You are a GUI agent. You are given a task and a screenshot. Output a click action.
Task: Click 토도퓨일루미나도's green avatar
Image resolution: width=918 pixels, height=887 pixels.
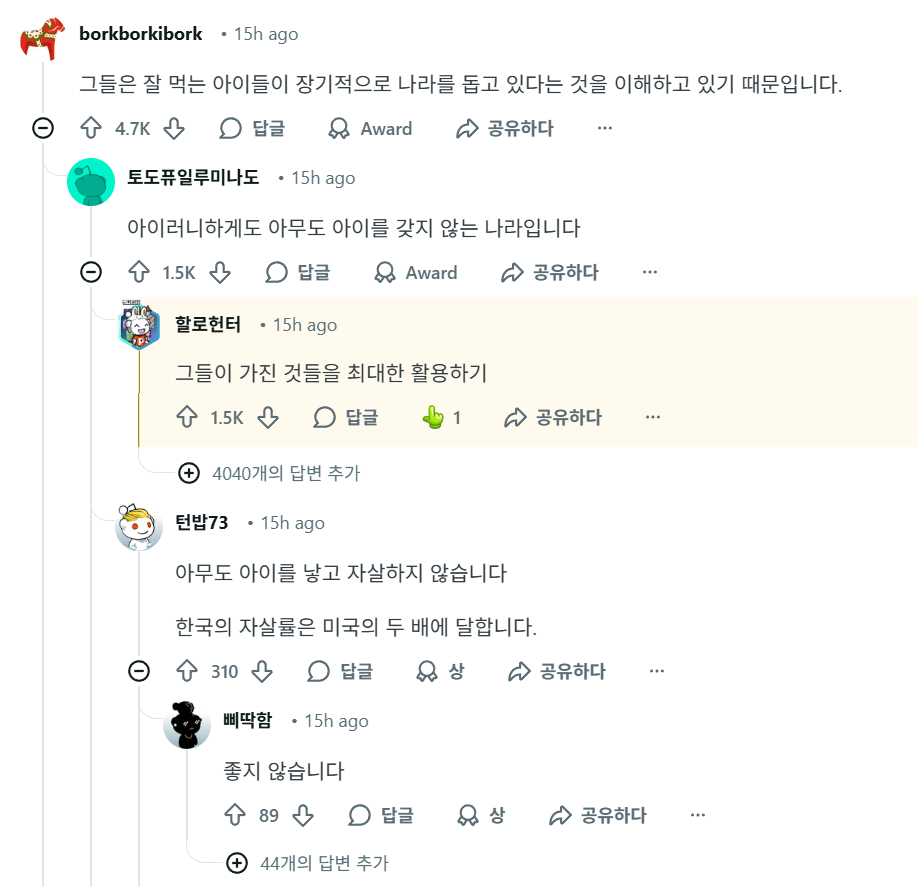[x=91, y=183]
